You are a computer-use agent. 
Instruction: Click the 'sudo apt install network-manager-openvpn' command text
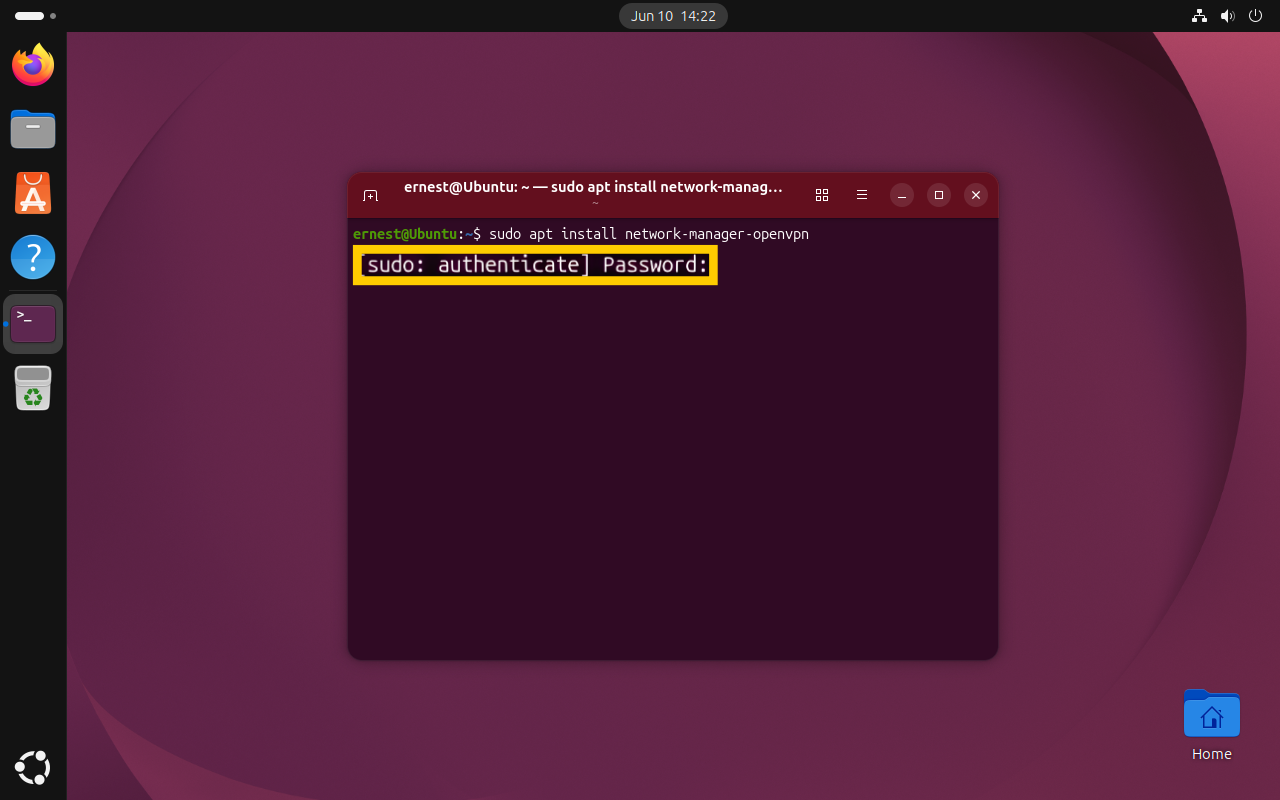point(649,234)
